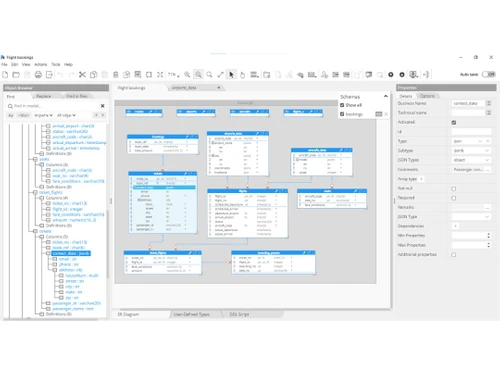The width and height of the screenshot is (500, 375).
Task: Open the All object types dropdown
Action: pyautogui.click(x=66, y=115)
